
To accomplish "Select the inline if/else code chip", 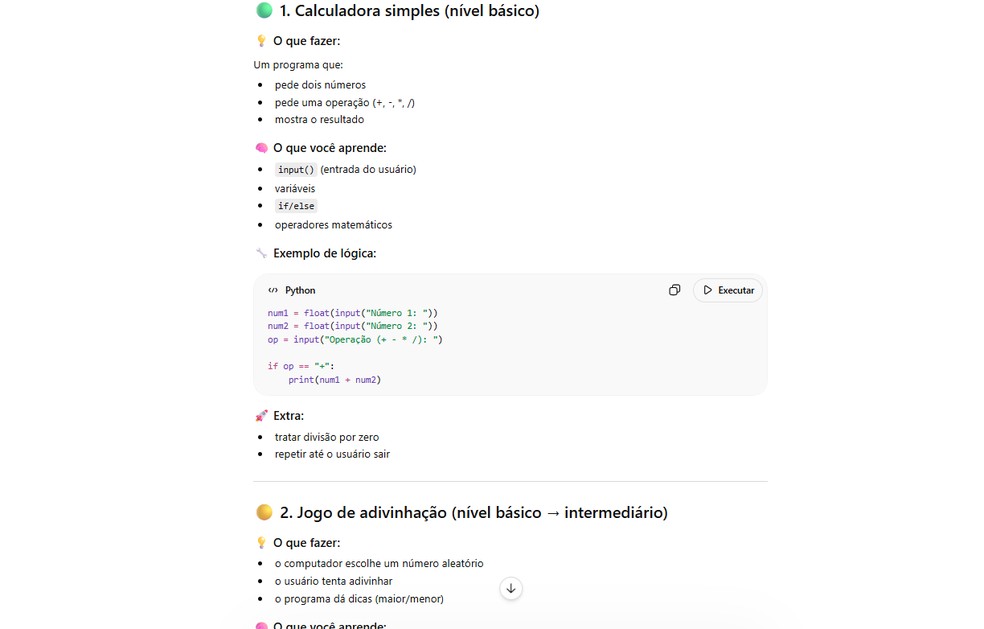I will tap(295, 206).
